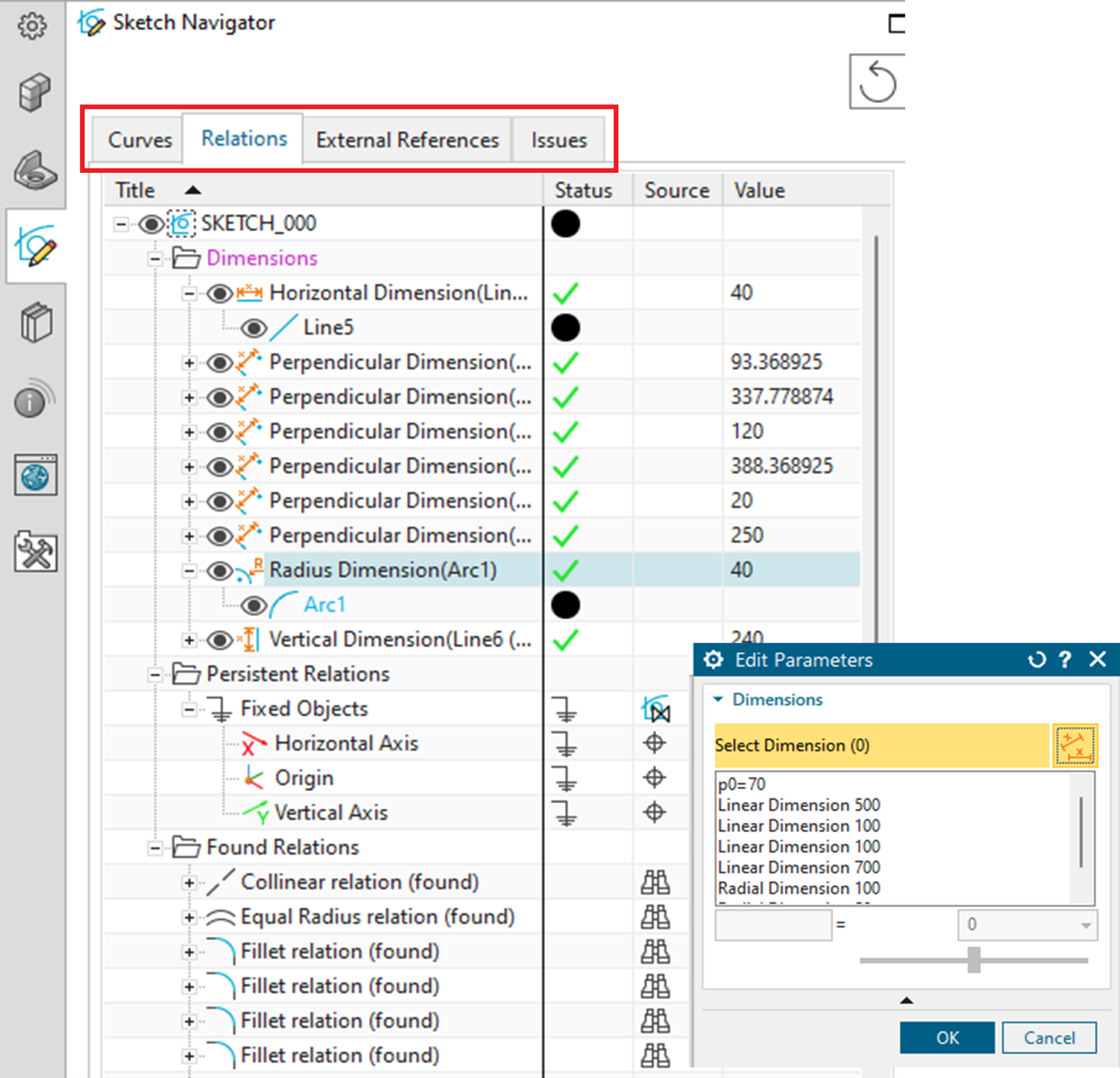
Task: Hide SKETCH_000 with its visibility eye
Action: [152, 223]
